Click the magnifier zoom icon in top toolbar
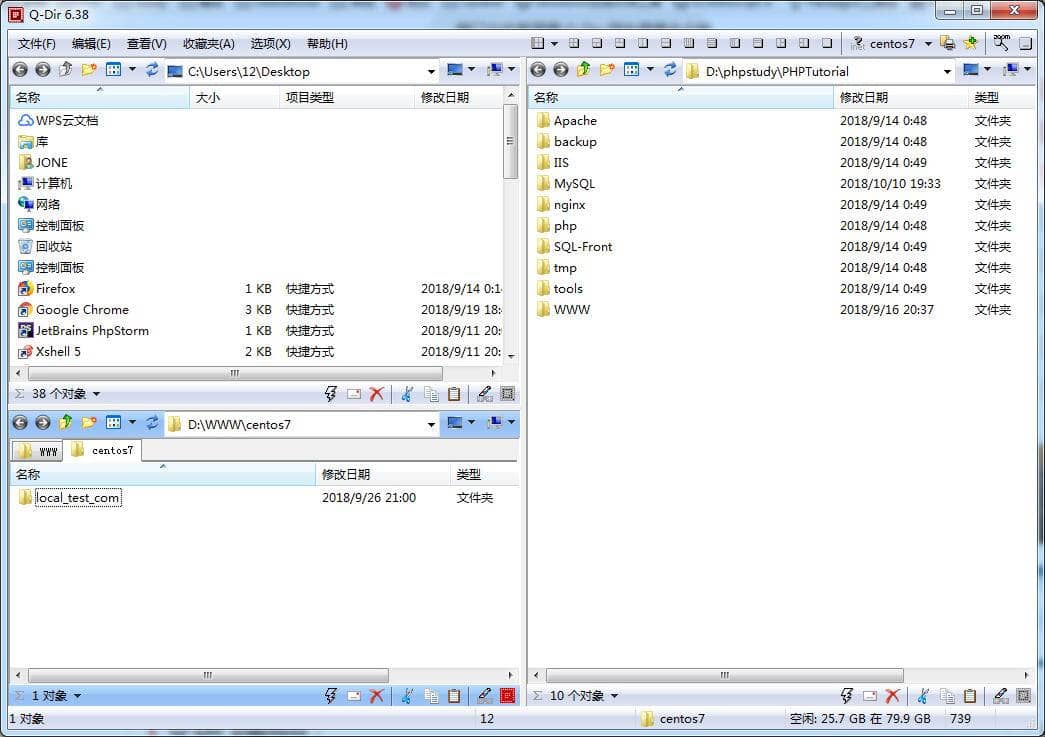The image size is (1045, 737). (x=1001, y=43)
